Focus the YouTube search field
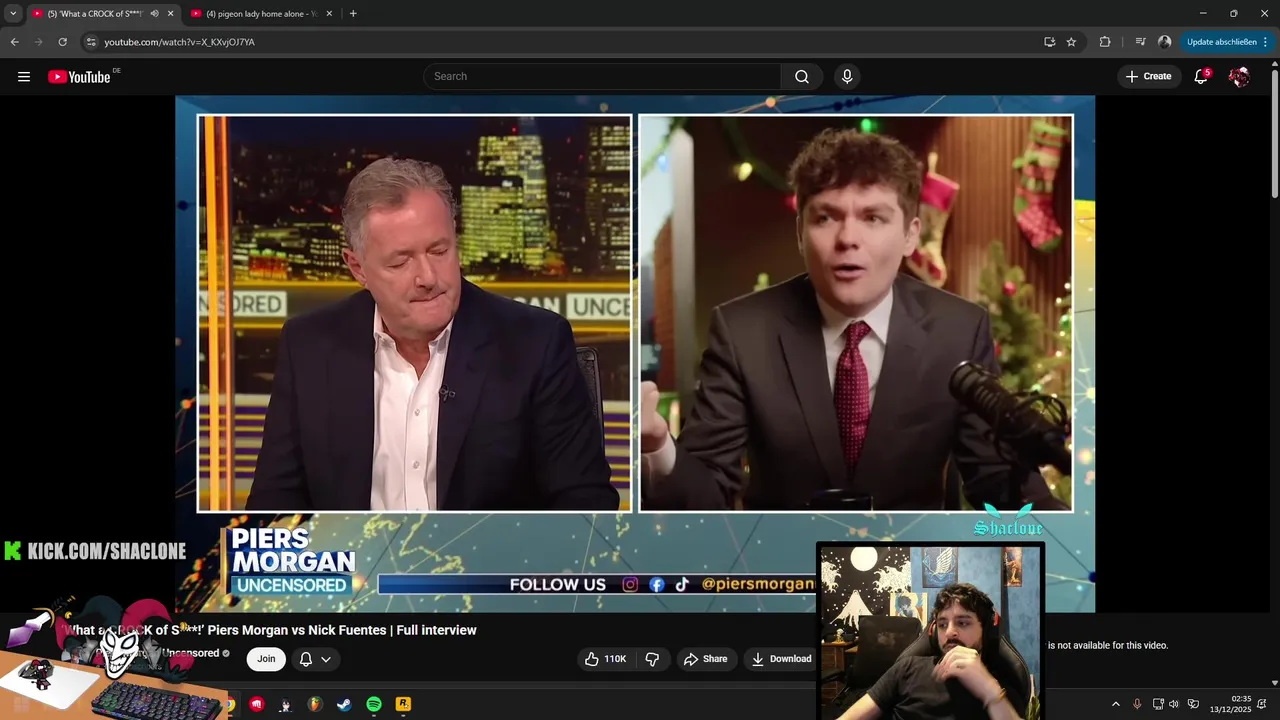The height and width of the screenshot is (720, 1280). 603,77
